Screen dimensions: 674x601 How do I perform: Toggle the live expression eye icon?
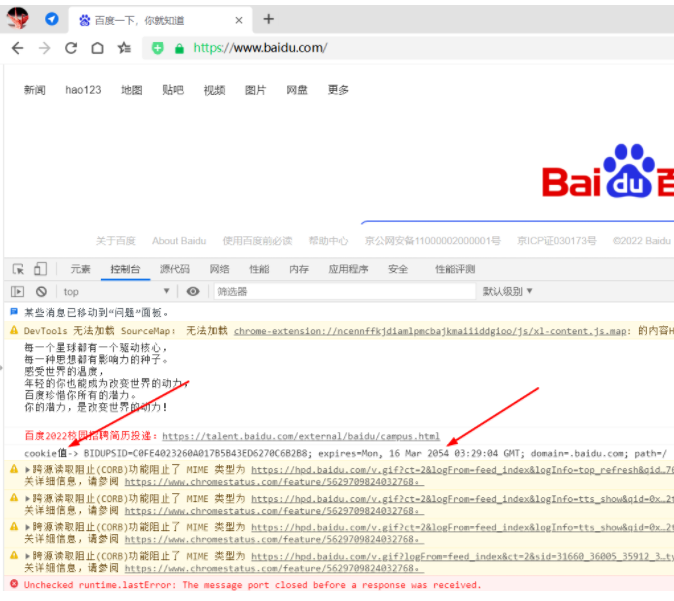(193, 291)
